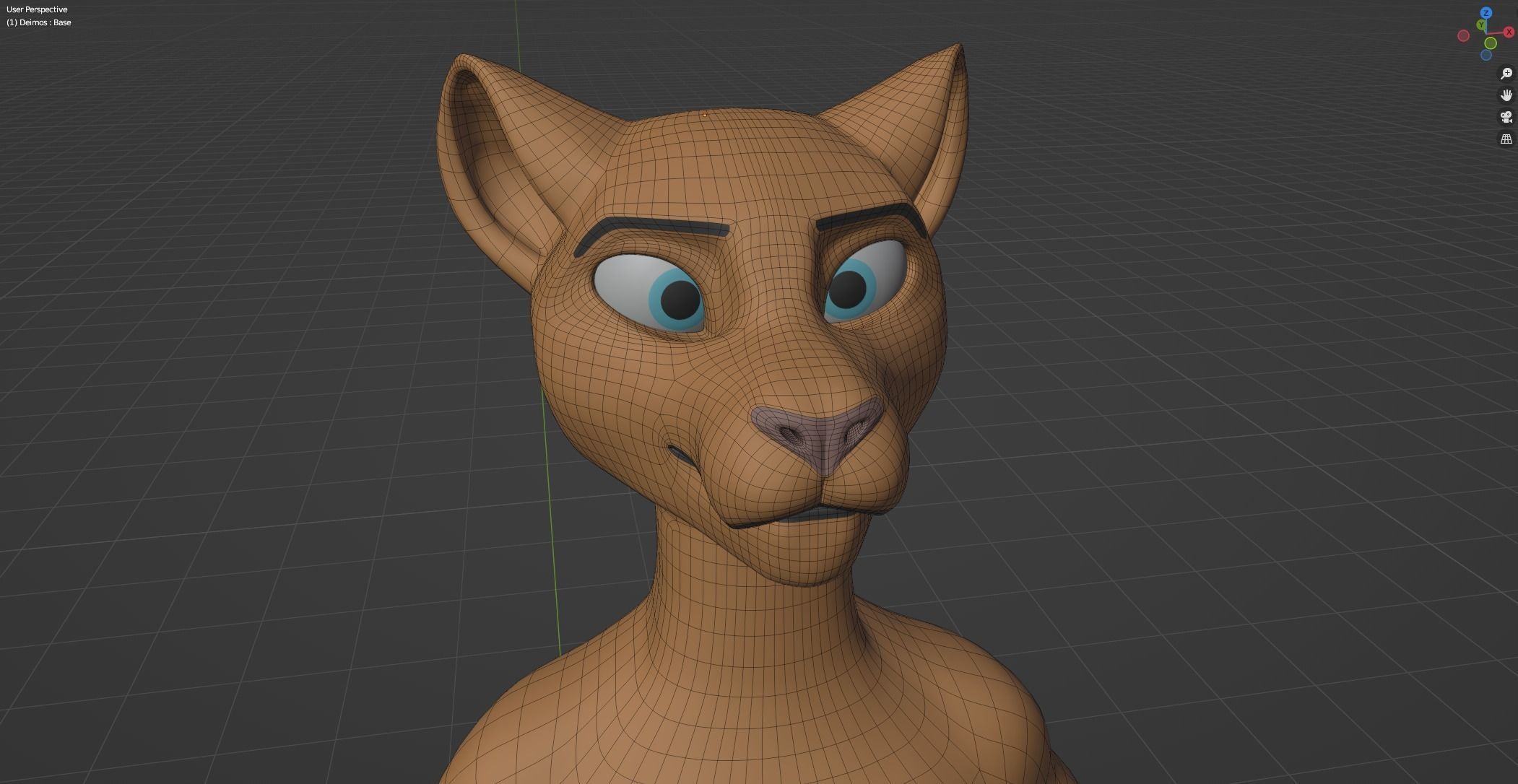1518x784 pixels.
Task: Click the 'User Perspective' overlay text
Action: tap(37, 9)
